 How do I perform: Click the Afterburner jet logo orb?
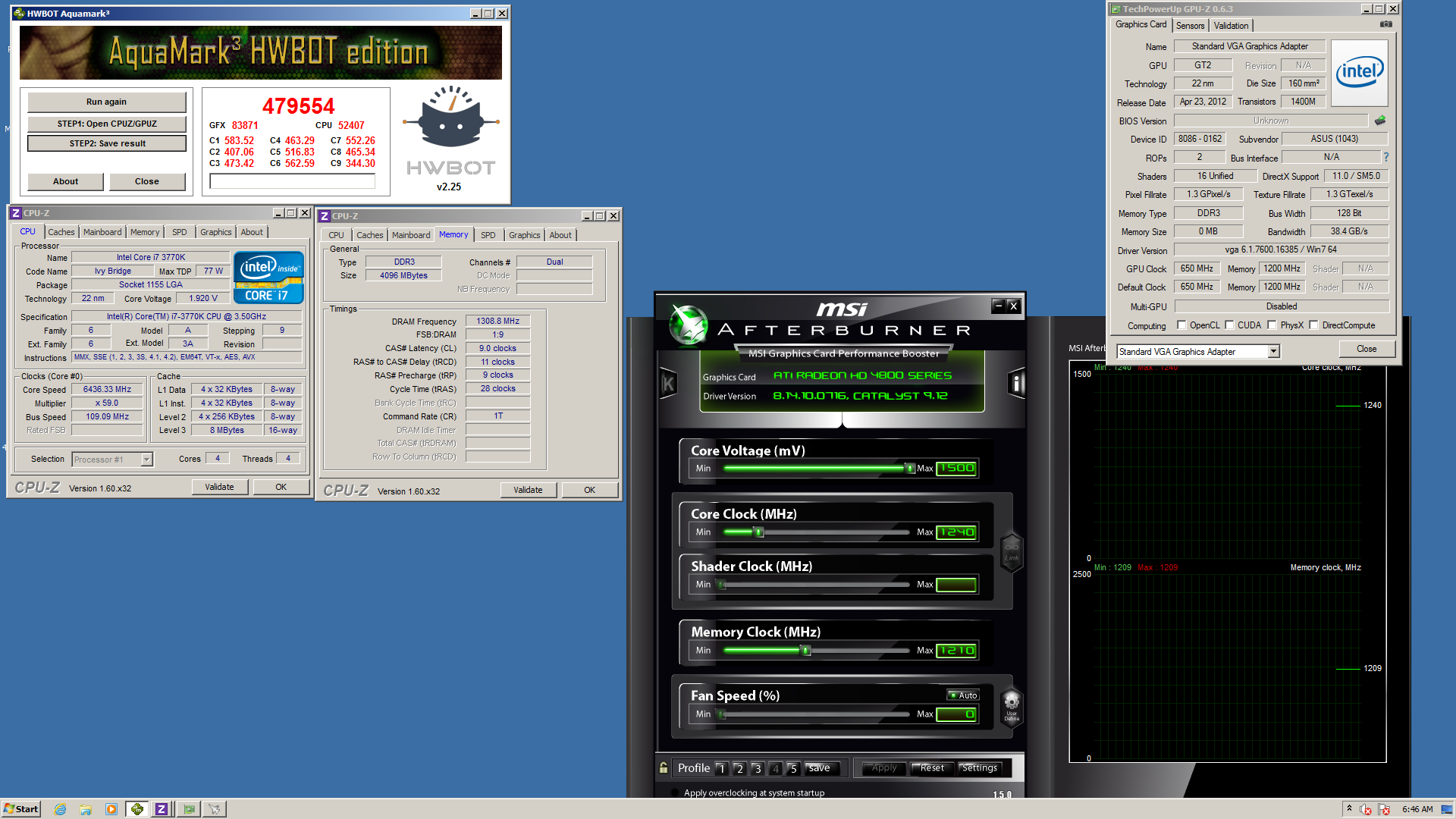[689, 324]
